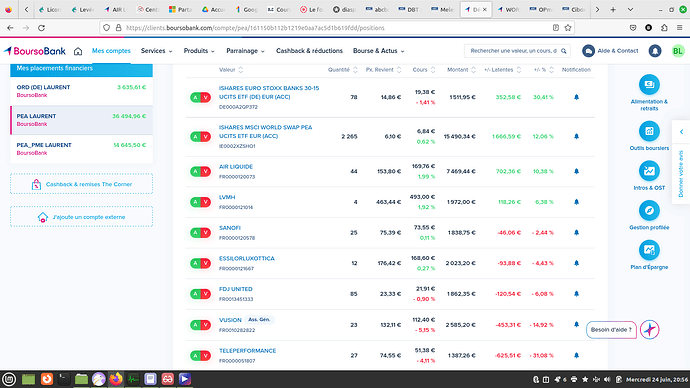The width and height of the screenshot is (690, 388).
Task: Expand the Produits menu
Action: coord(199,51)
